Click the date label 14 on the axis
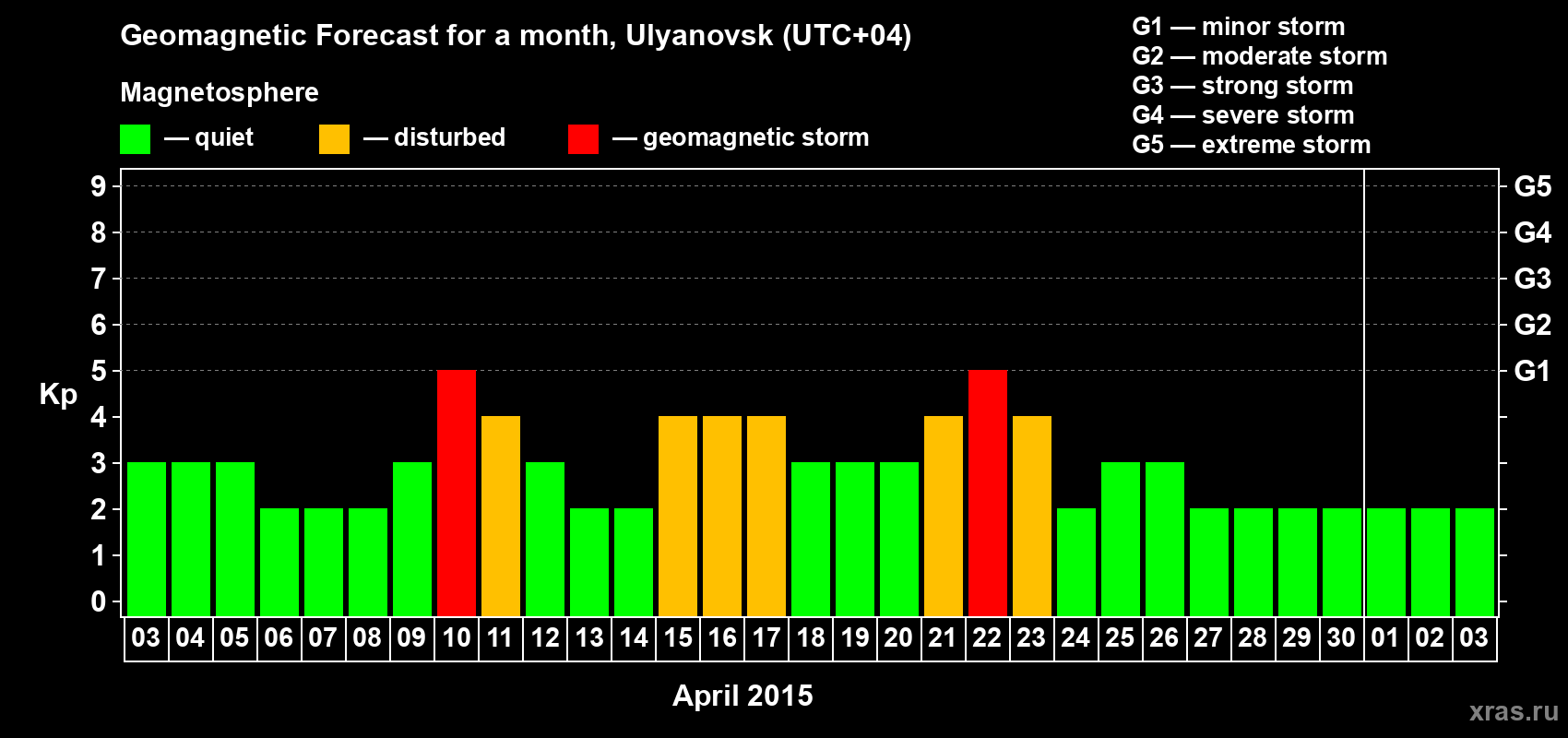 click(634, 637)
